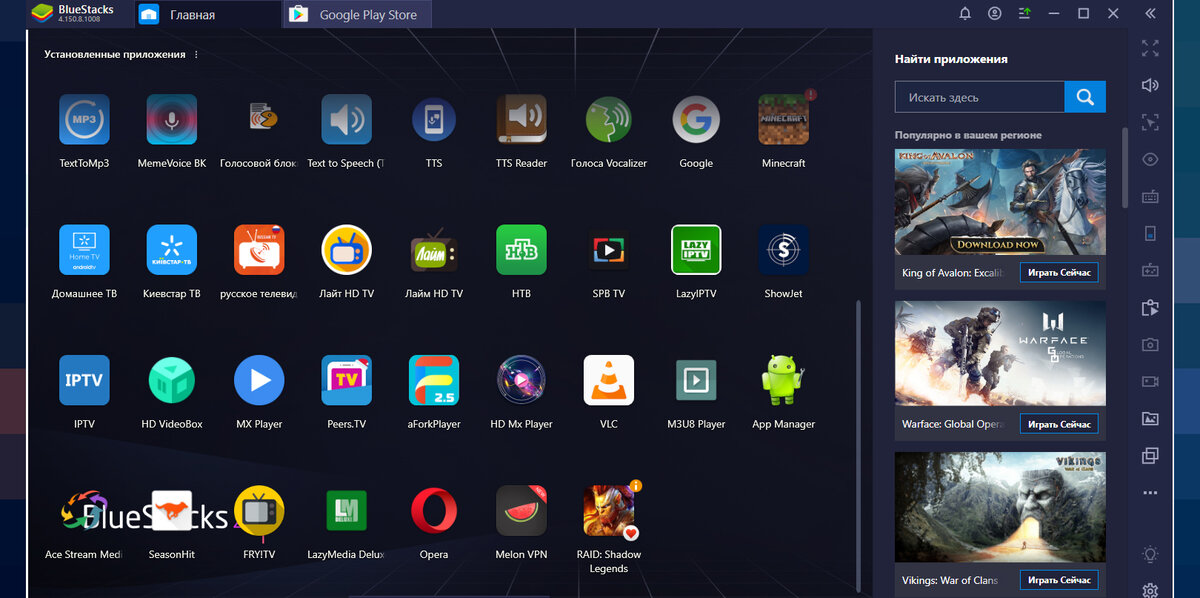Screen dimensions: 1200x598
Task: Launch the app labeled MX Player
Action: tap(259, 380)
